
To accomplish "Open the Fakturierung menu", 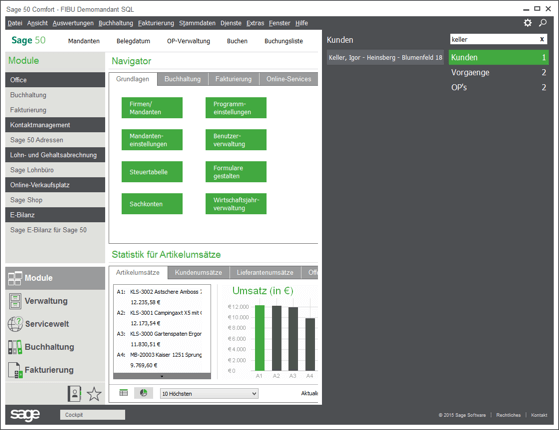I will coord(156,23).
